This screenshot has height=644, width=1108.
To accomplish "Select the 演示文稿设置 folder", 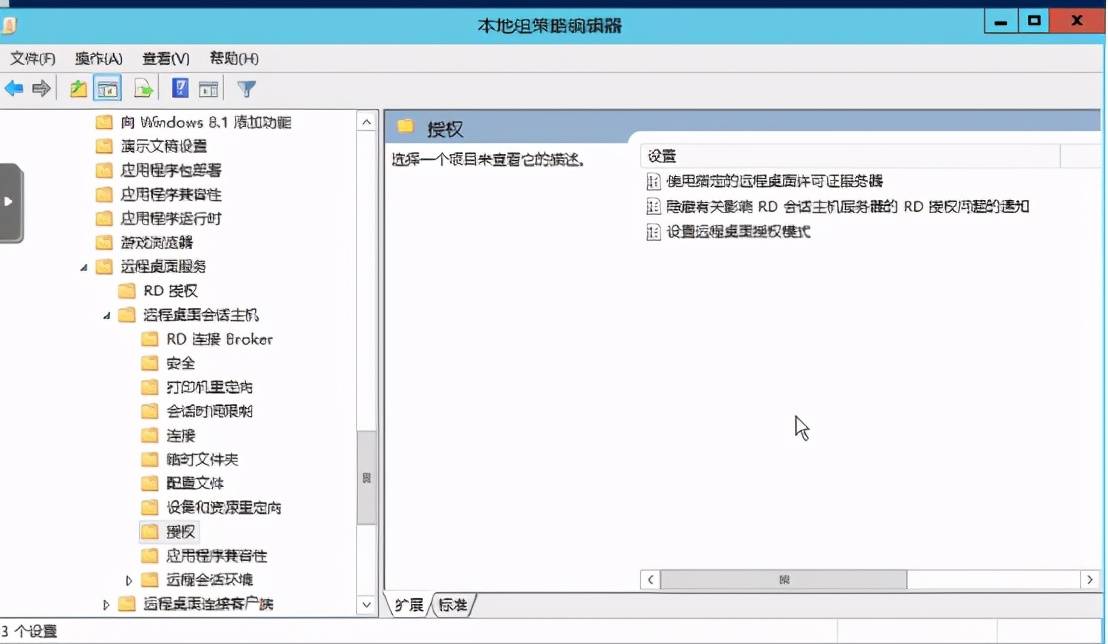I will pyautogui.click(x=151, y=146).
